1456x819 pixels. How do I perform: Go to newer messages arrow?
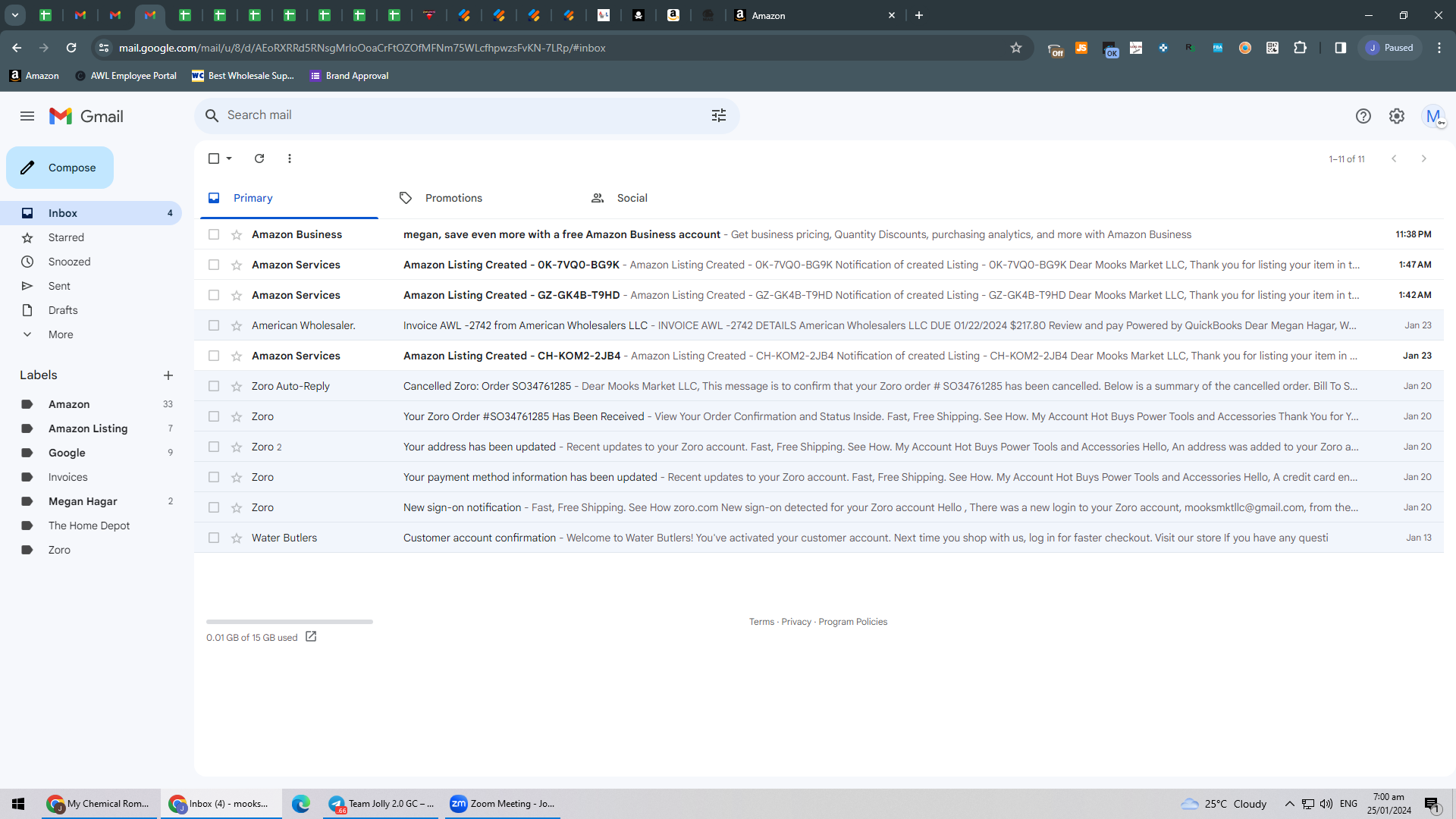[x=1394, y=158]
